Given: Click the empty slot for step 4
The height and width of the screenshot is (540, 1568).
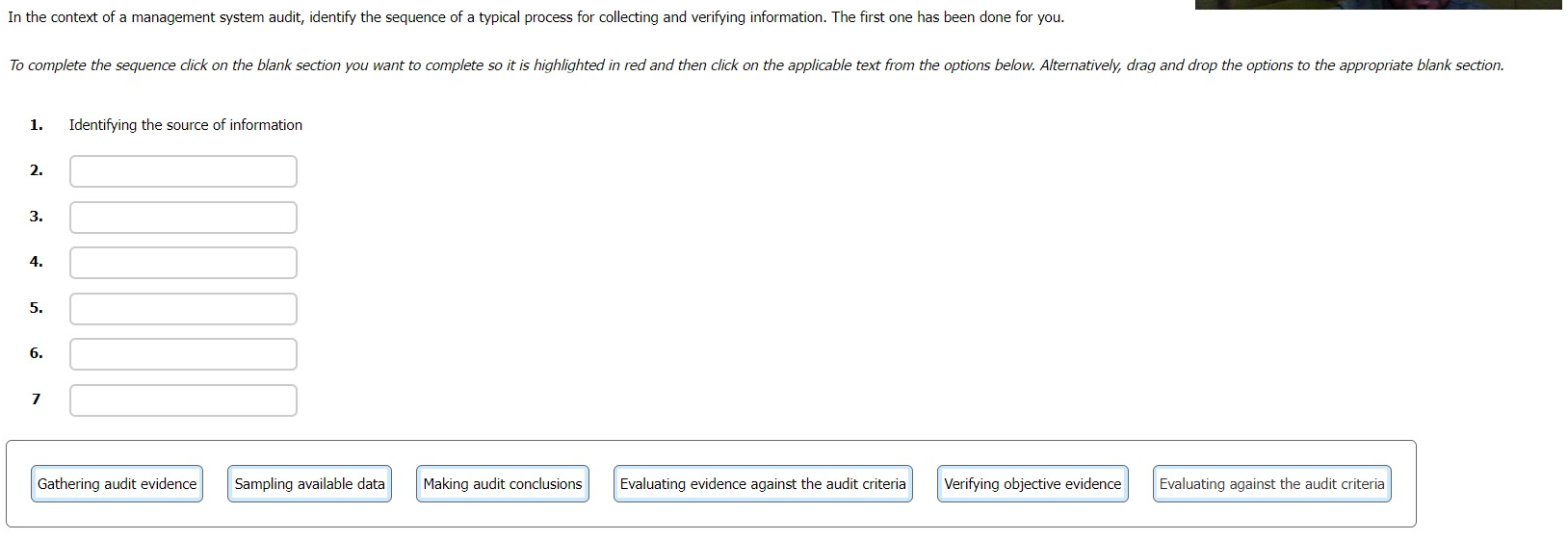Looking at the screenshot, I should (183, 263).
